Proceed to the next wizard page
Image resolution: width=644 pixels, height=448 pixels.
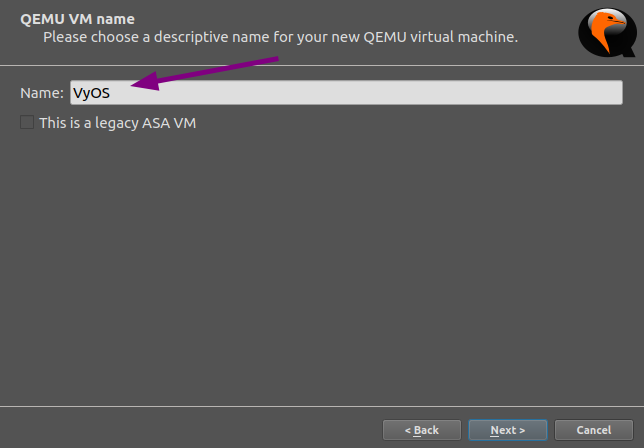507,430
